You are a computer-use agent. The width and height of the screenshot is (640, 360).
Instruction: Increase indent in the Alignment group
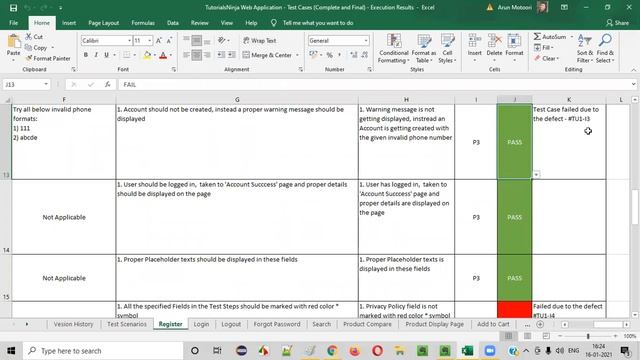tap(231, 55)
